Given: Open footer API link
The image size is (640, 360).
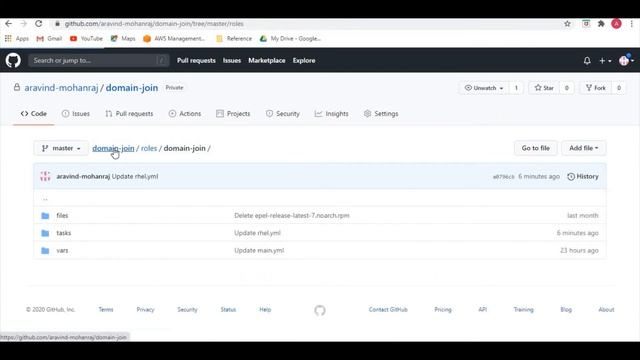Looking at the screenshot, I should [482, 310].
